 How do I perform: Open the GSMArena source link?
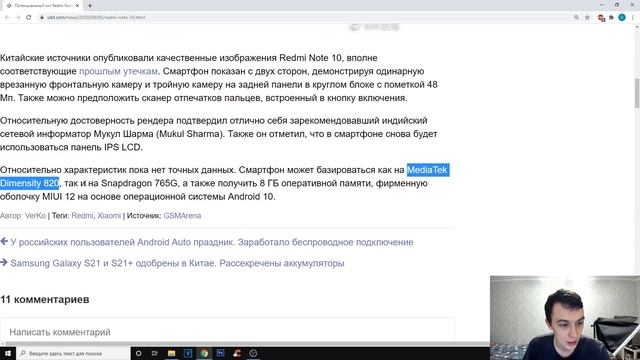tap(182, 216)
